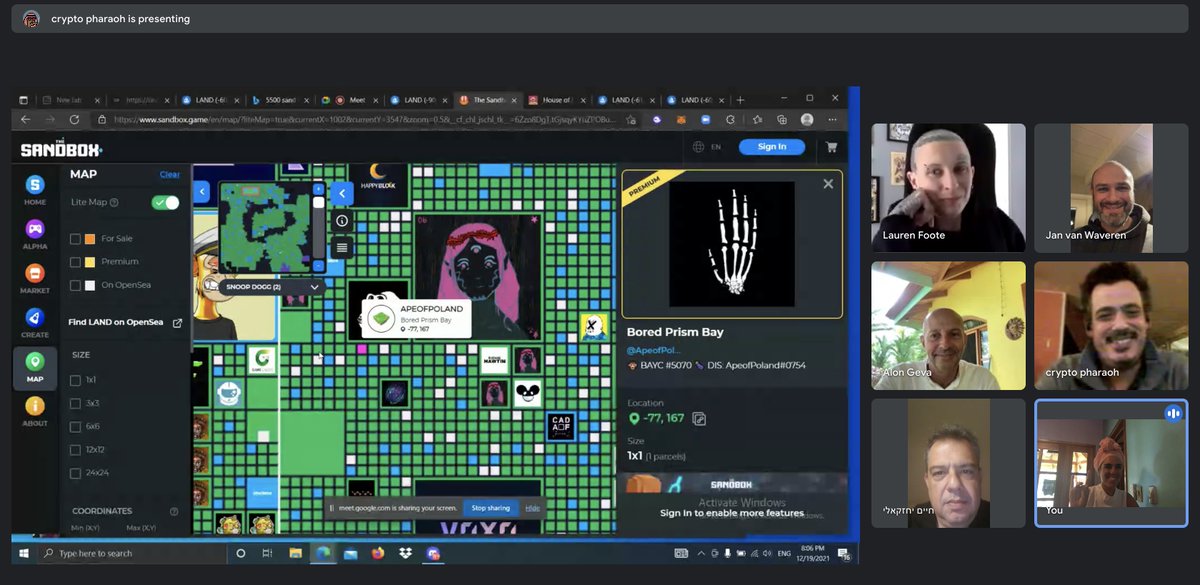Open the map list view icon
Screen dimensions: 1200x585
342,247
